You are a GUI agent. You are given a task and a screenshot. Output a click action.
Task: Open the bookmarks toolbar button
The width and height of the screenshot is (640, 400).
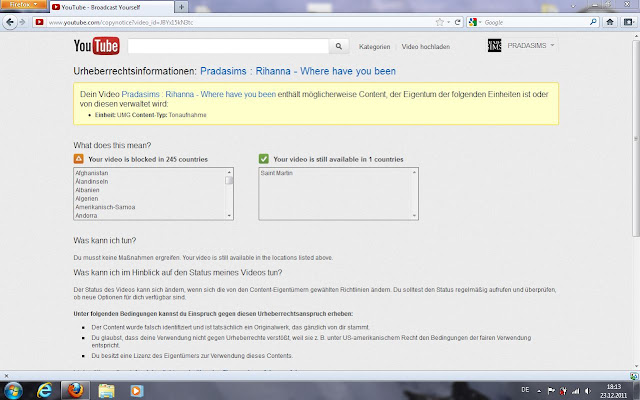click(x=629, y=22)
